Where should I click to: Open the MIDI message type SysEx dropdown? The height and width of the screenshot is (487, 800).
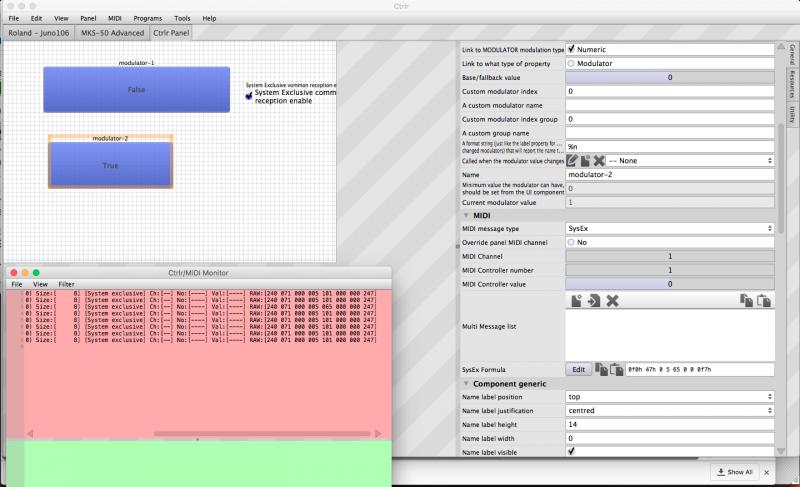coord(670,228)
